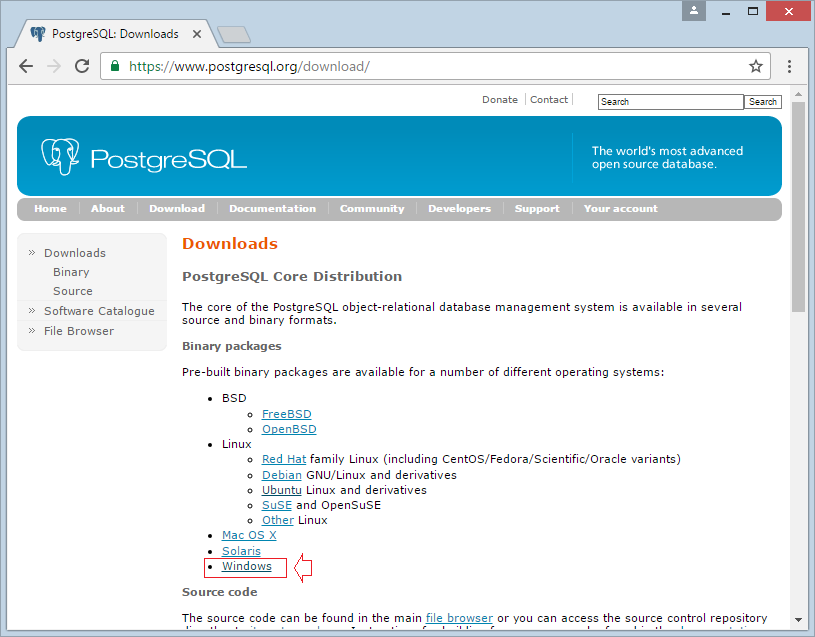Image resolution: width=815 pixels, height=637 pixels.
Task: Open the Debian link
Action: (x=282, y=475)
